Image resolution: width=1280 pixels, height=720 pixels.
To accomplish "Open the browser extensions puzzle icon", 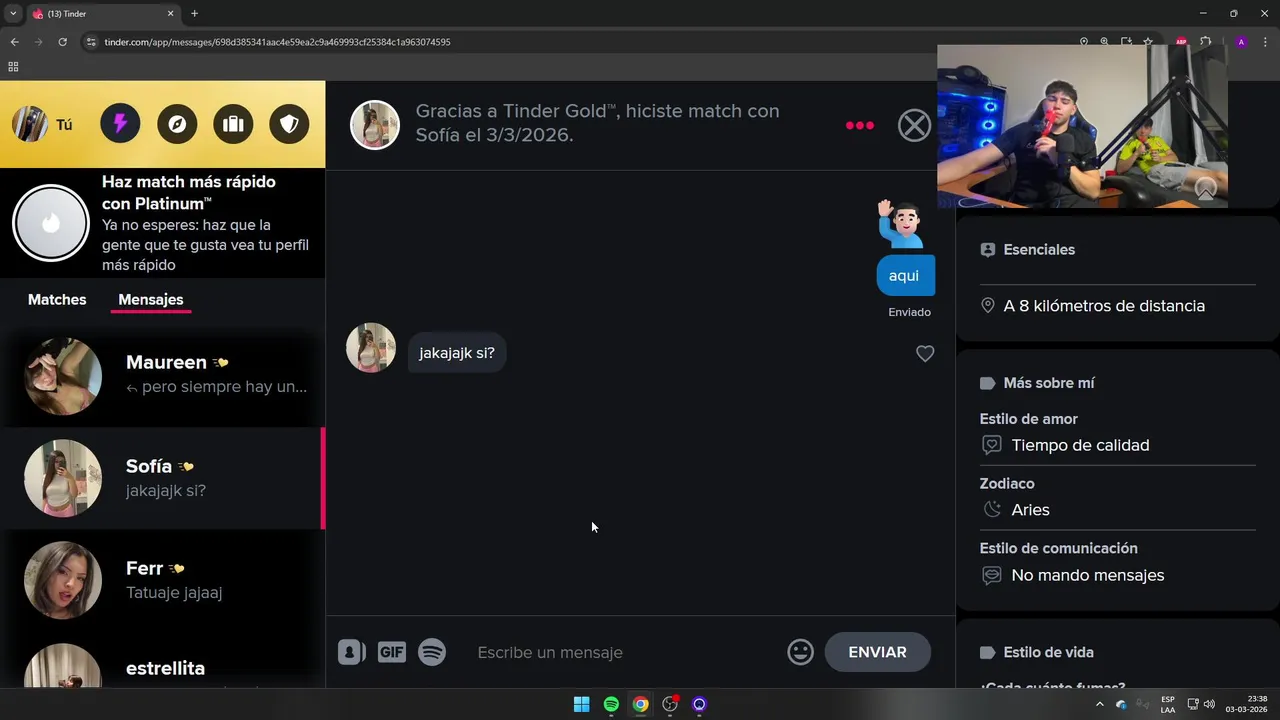I will click(x=1205, y=42).
